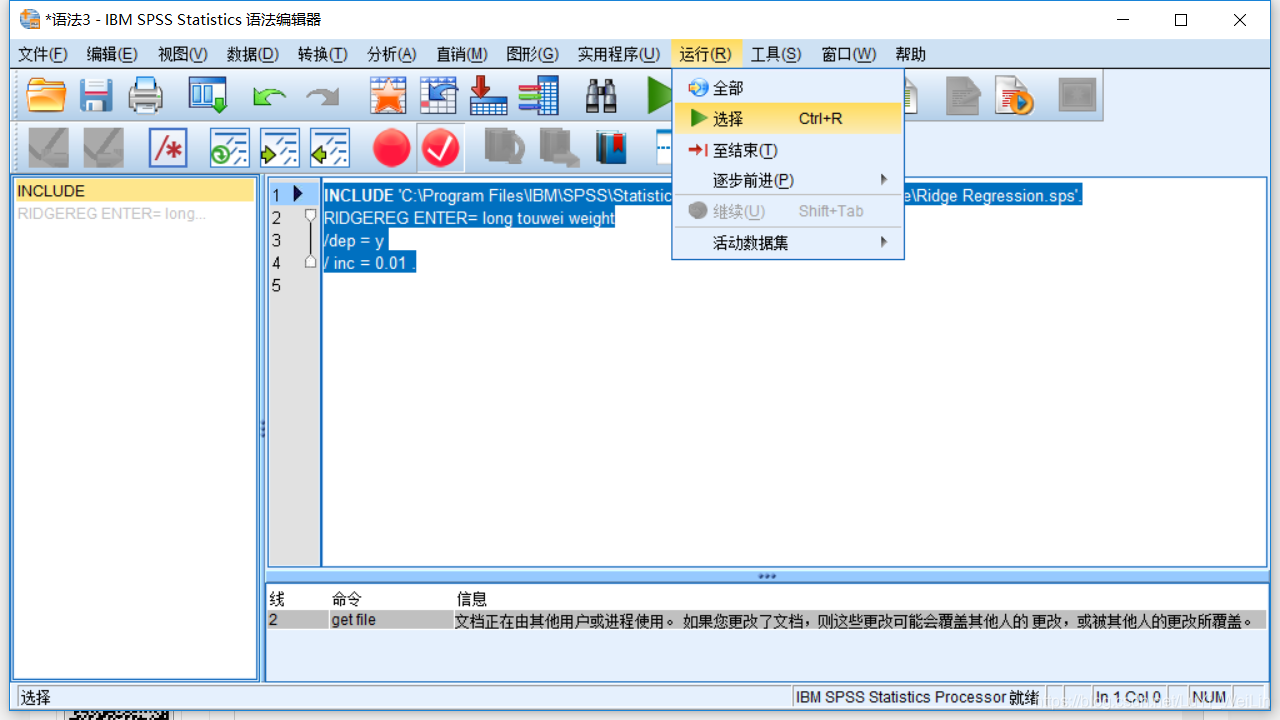
Task: Click the horizontal pane splitter dots
Action: tap(767, 576)
